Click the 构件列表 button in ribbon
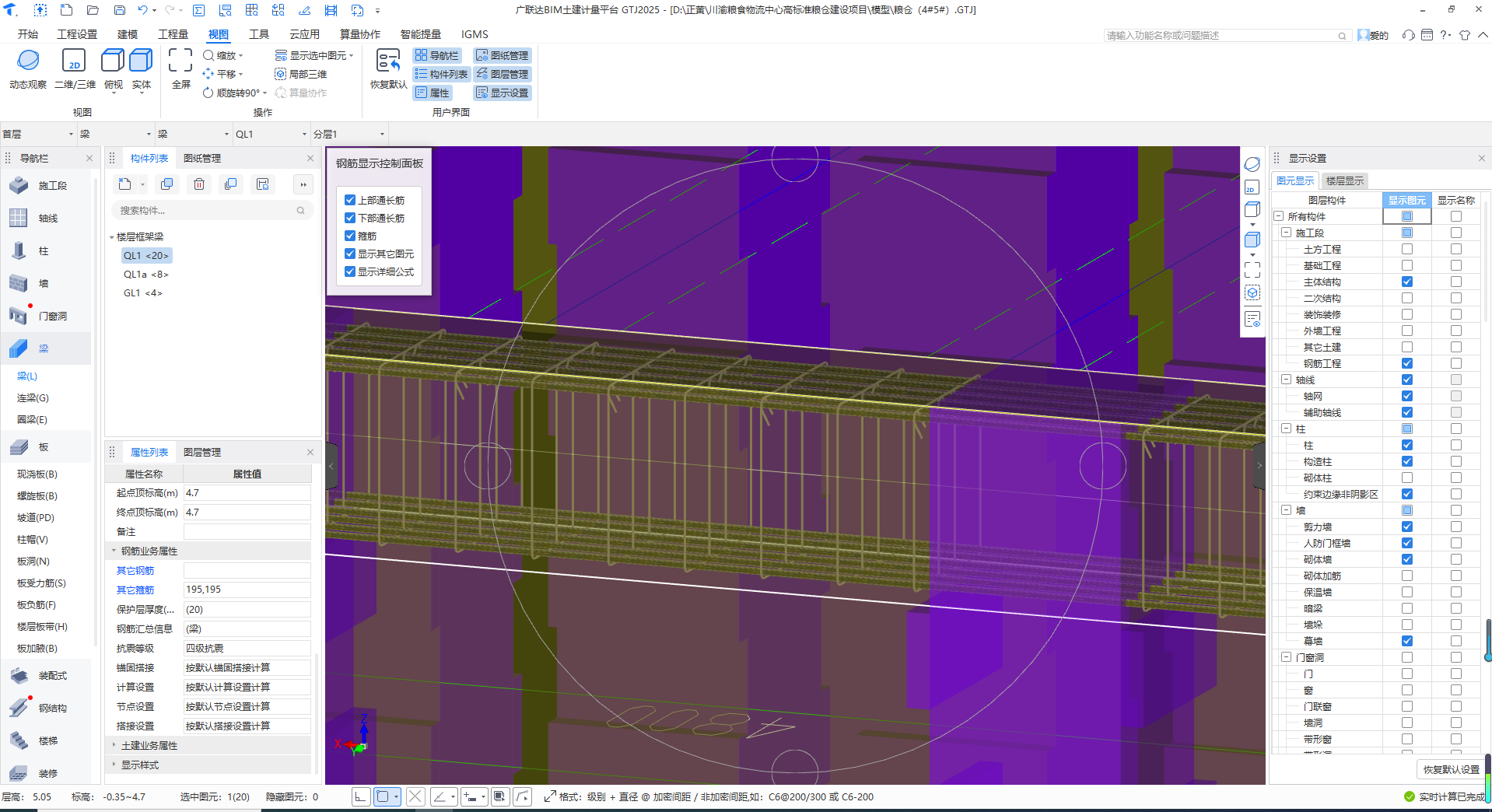 click(x=441, y=74)
